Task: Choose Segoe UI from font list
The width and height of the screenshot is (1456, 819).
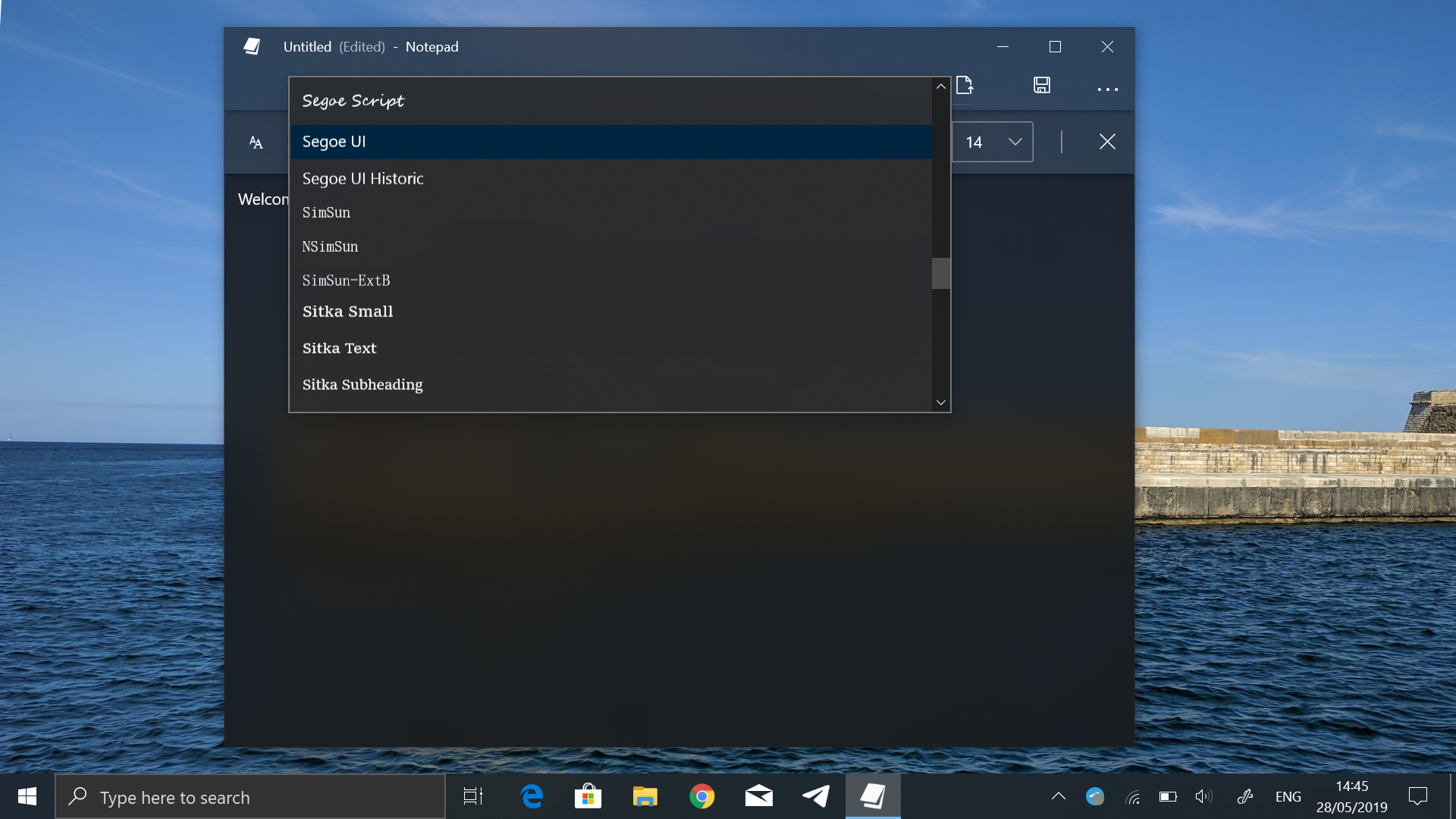Action: point(334,142)
